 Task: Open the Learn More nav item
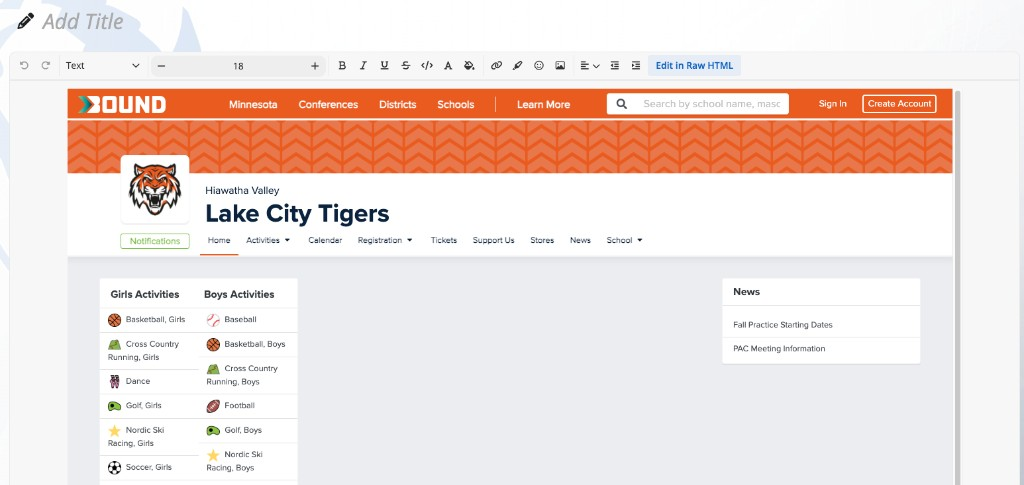click(x=543, y=104)
